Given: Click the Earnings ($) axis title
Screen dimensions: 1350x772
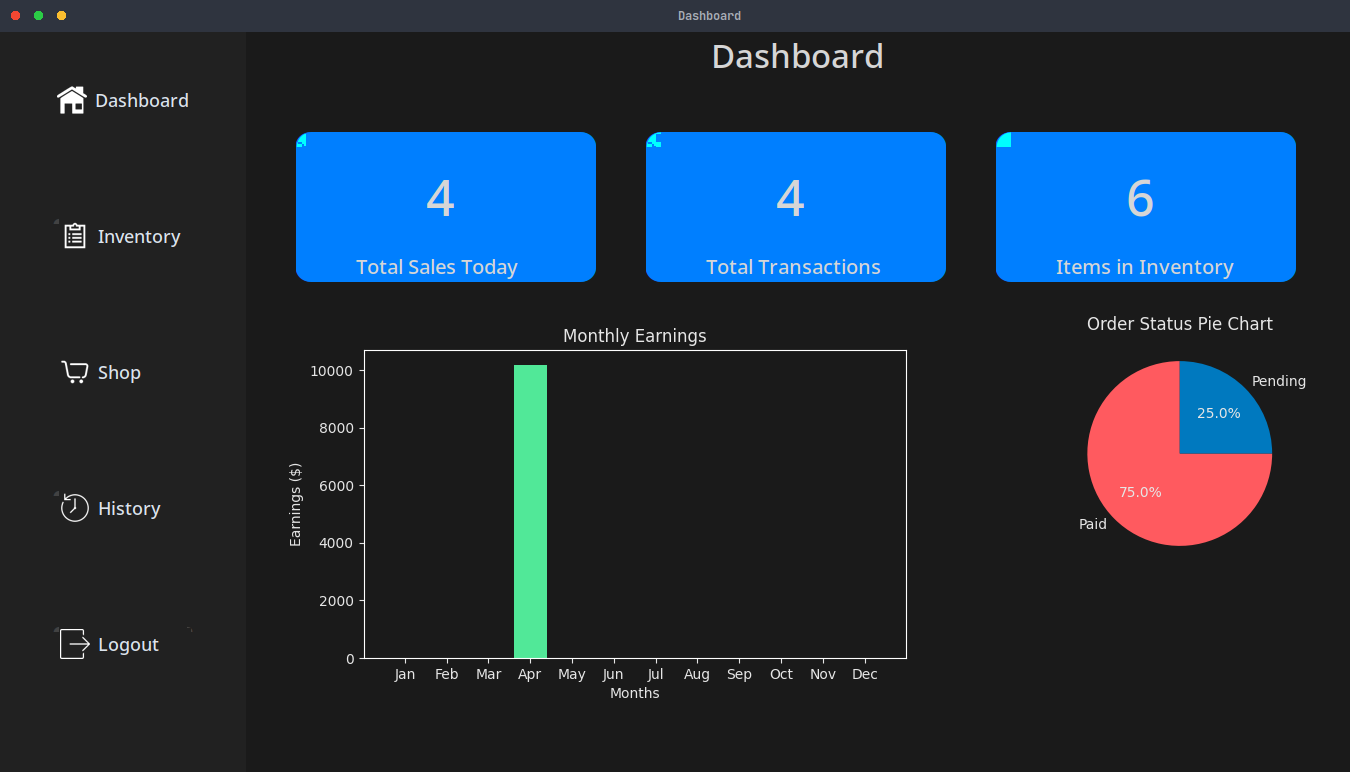Looking at the screenshot, I should coord(295,504).
